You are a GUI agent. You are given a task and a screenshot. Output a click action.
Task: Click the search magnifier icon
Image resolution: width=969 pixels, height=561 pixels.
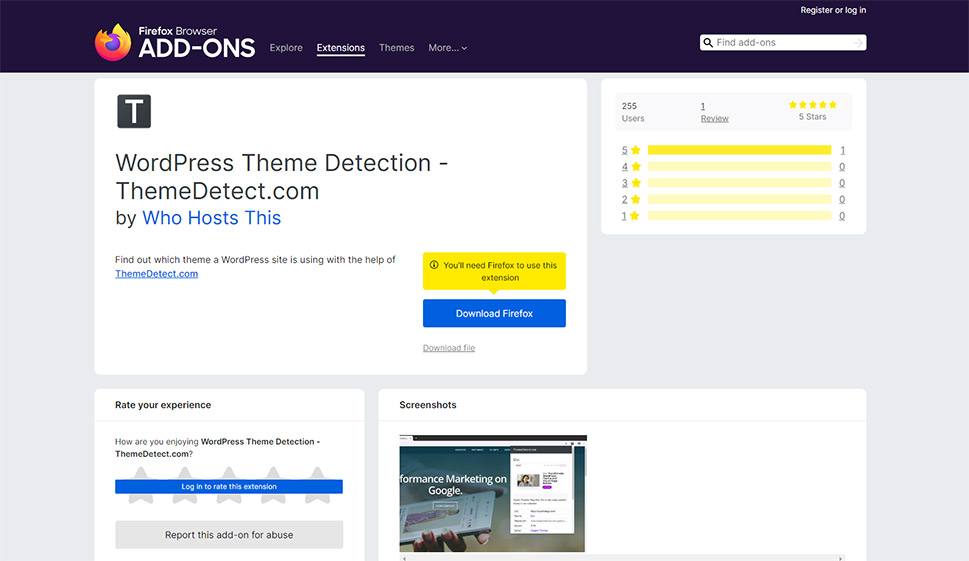[x=708, y=43]
